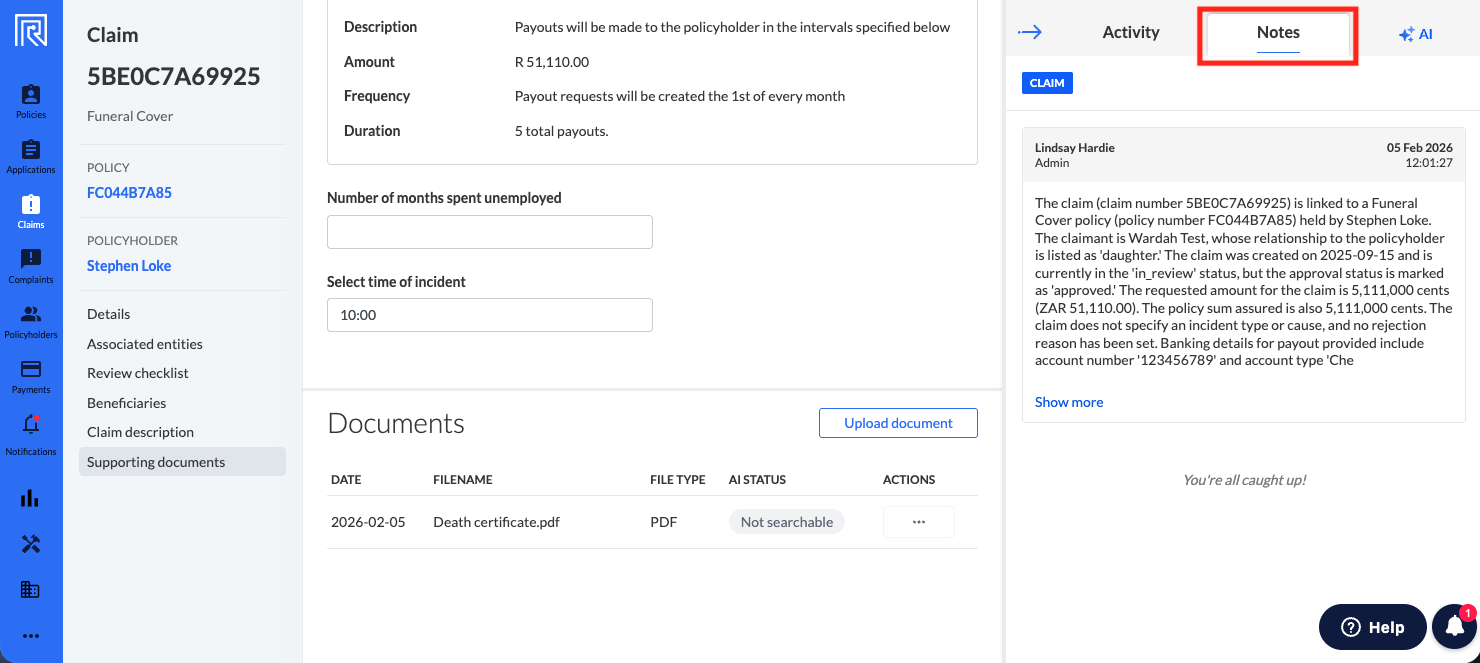Image resolution: width=1480 pixels, height=663 pixels.
Task: Open the Help button
Action: pos(1373,627)
